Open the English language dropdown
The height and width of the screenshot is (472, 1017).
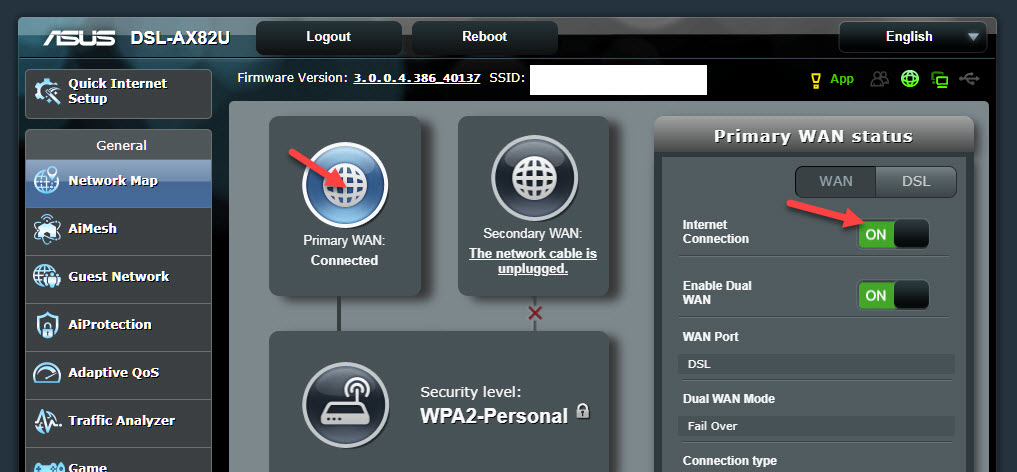913,37
